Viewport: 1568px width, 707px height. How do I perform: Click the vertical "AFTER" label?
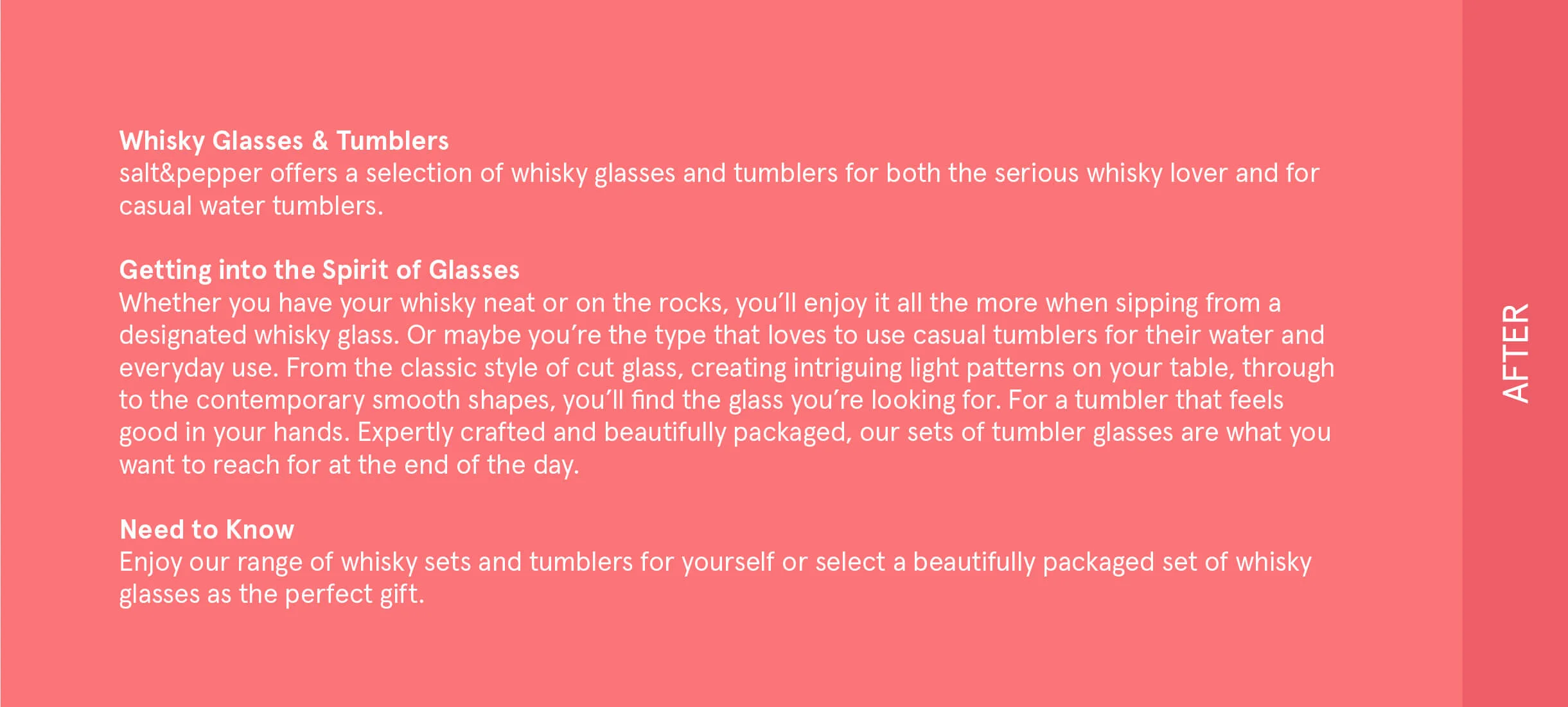click(1515, 353)
